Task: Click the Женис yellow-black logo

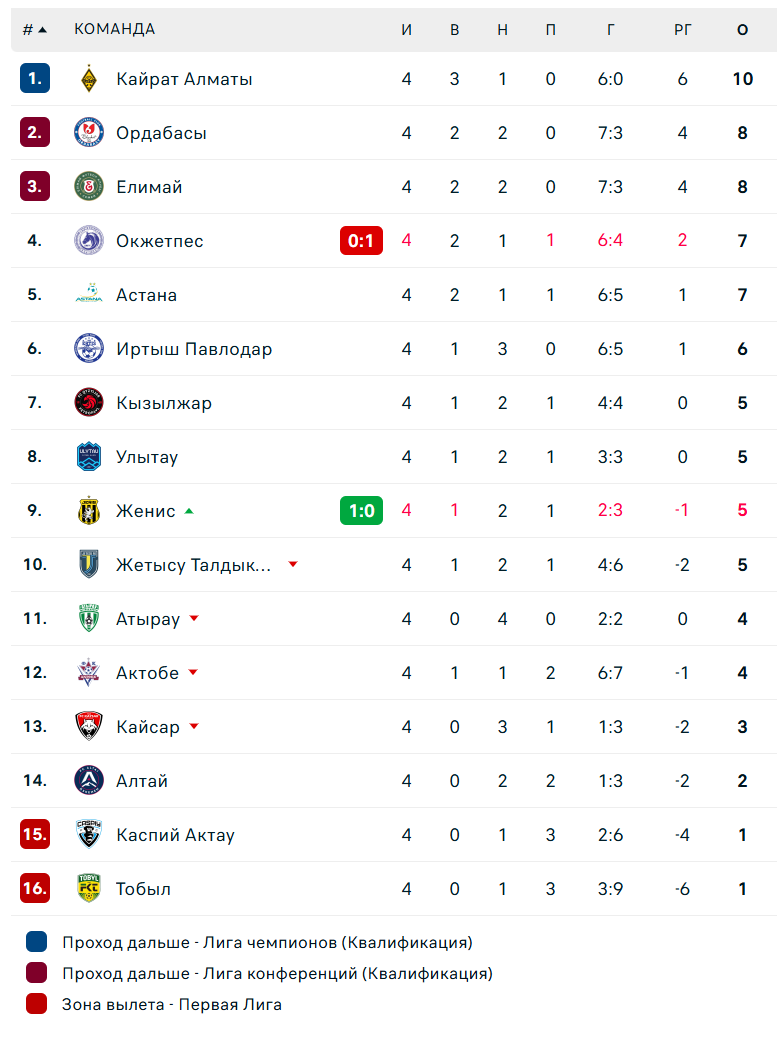Action: pos(89,511)
